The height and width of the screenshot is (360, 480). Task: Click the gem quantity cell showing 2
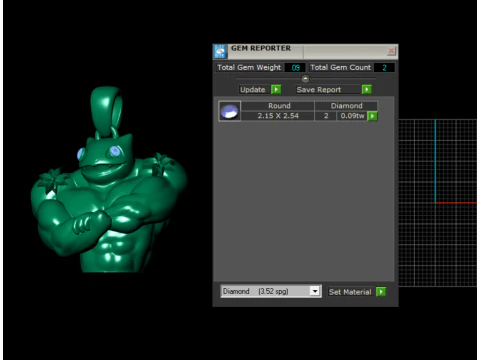coord(326,116)
